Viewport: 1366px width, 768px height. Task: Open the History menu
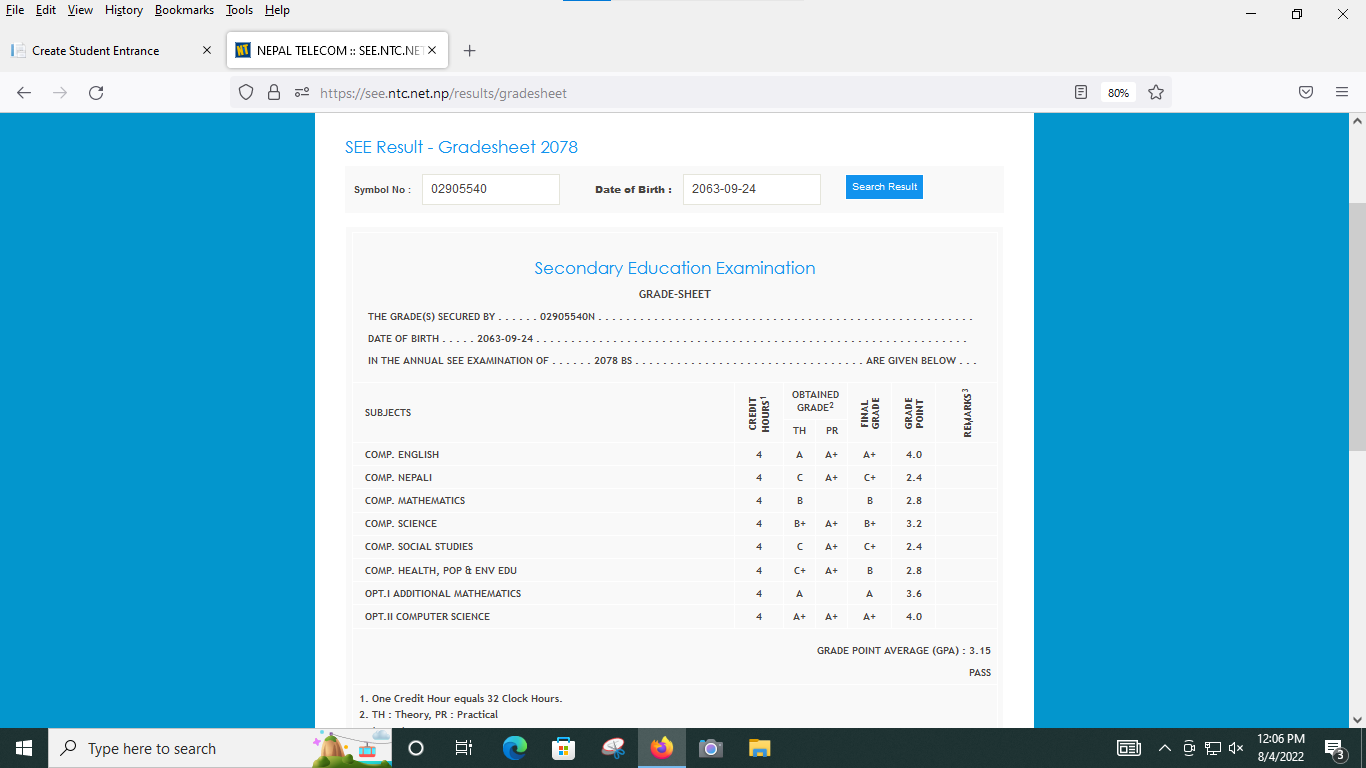pos(124,10)
